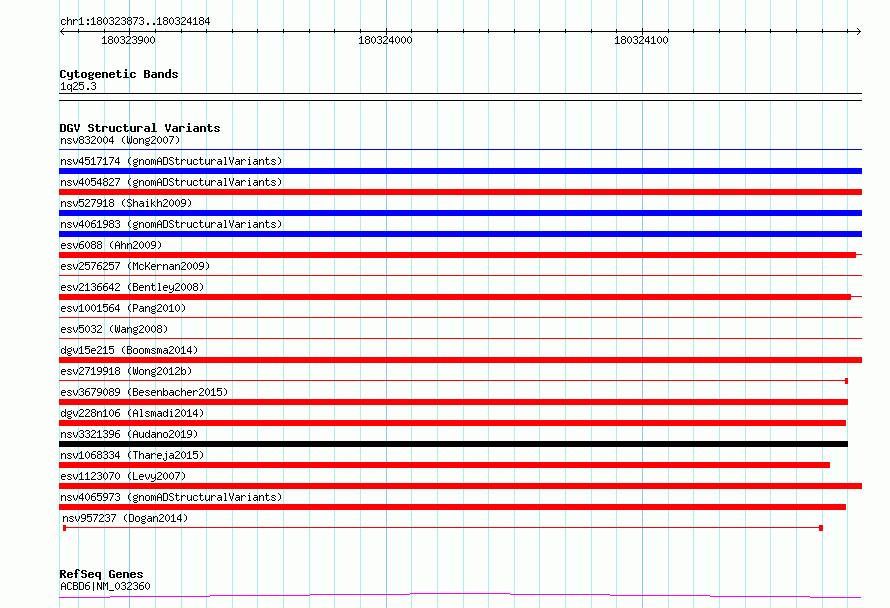
Task: Open nsv4054827 (gnomADStructuralVariants) label
Action: (171, 182)
